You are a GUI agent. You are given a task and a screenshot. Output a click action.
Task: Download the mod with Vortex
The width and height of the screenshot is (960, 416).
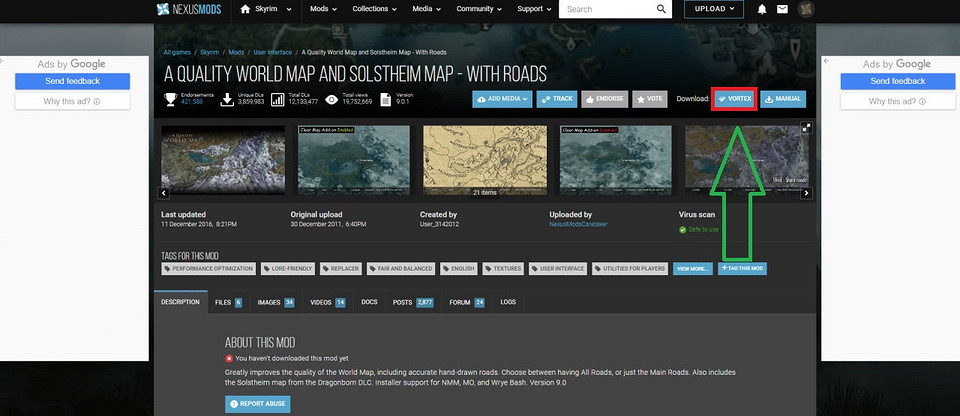pos(734,99)
